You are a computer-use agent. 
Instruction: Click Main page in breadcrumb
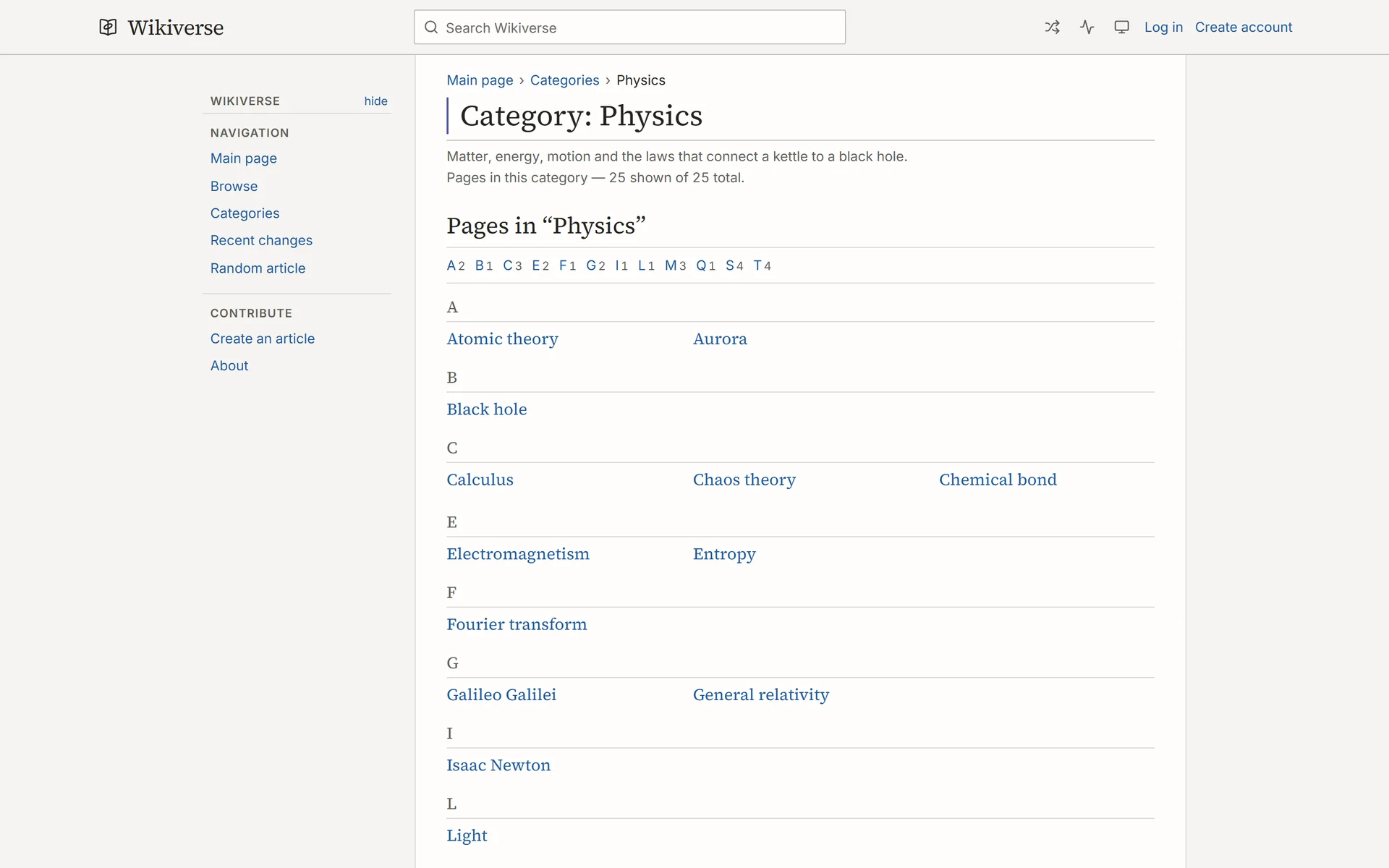pos(480,80)
